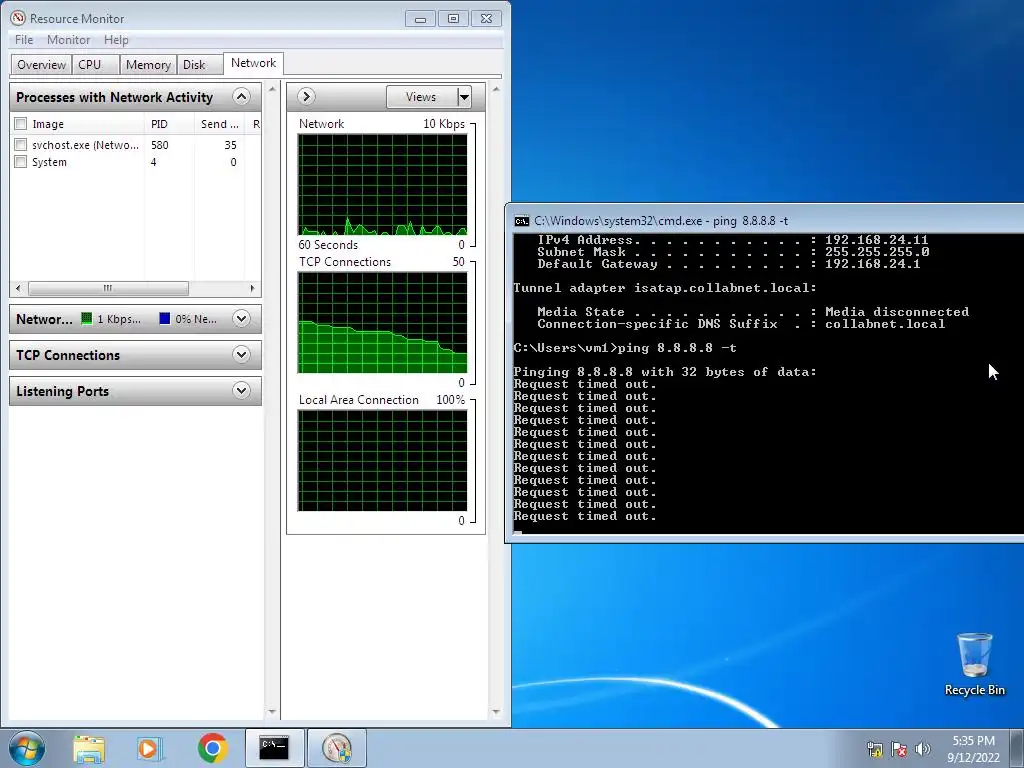Viewport: 1024px width, 768px height.
Task: Open the Monitor menu
Action: pos(69,40)
